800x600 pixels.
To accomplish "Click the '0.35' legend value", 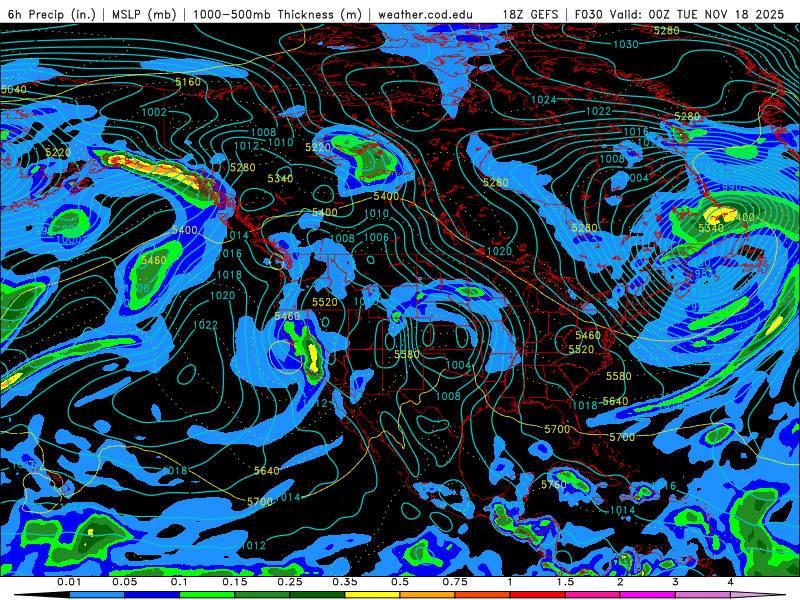I will click(x=345, y=582).
